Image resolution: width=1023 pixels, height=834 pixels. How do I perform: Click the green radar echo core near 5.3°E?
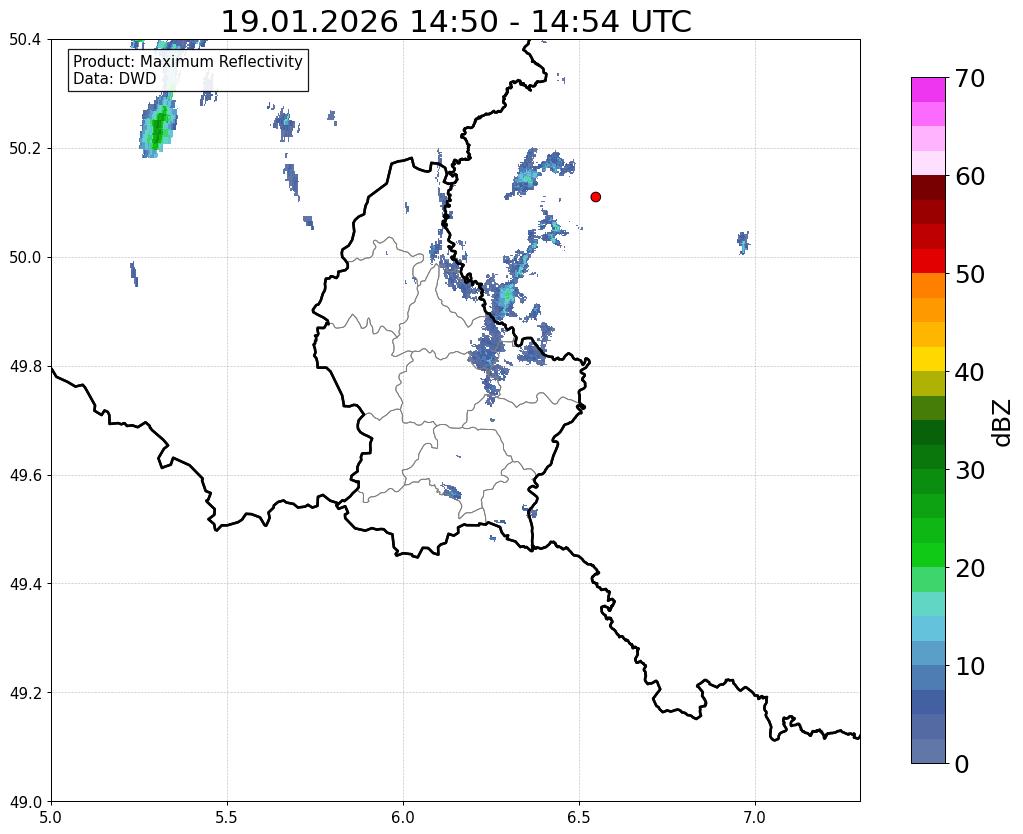tap(159, 126)
